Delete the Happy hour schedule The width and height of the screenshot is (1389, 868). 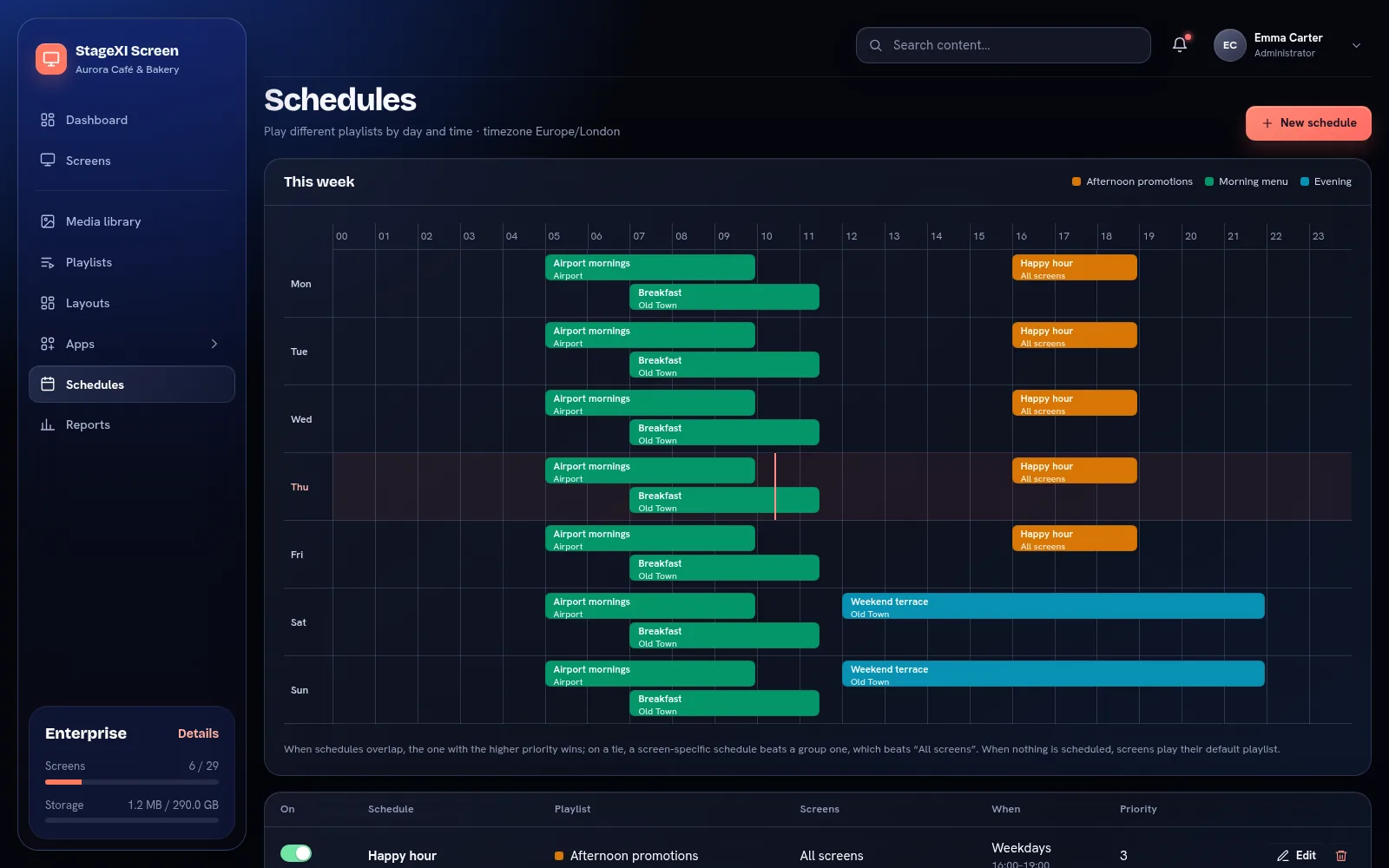(x=1341, y=855)
